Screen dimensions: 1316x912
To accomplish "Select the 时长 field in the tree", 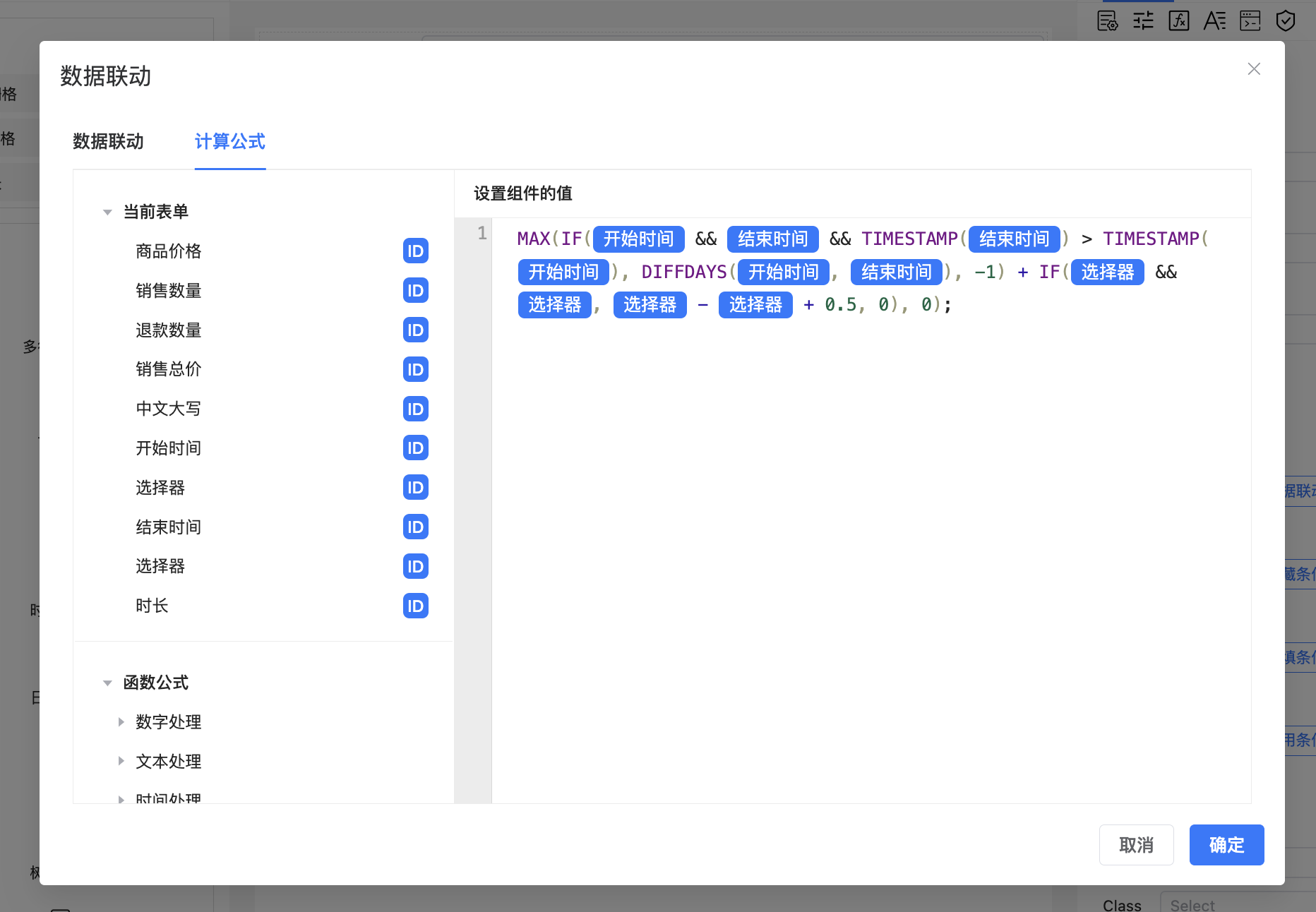I will tap(152, 606).
